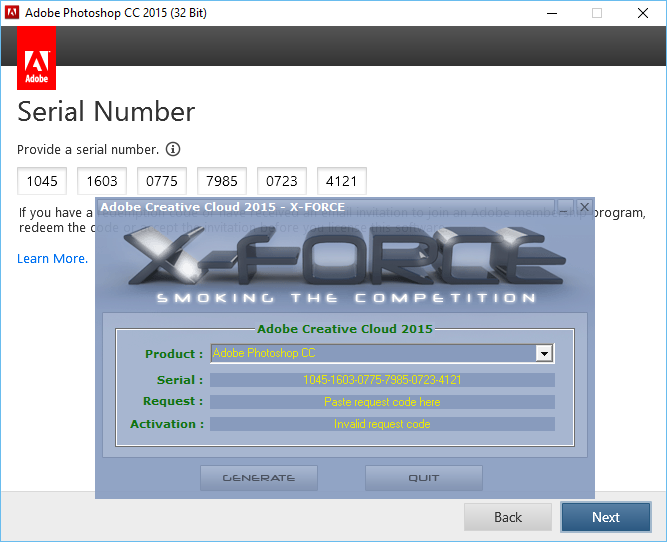
Task: Open the Learn More link
Action: 52,259
